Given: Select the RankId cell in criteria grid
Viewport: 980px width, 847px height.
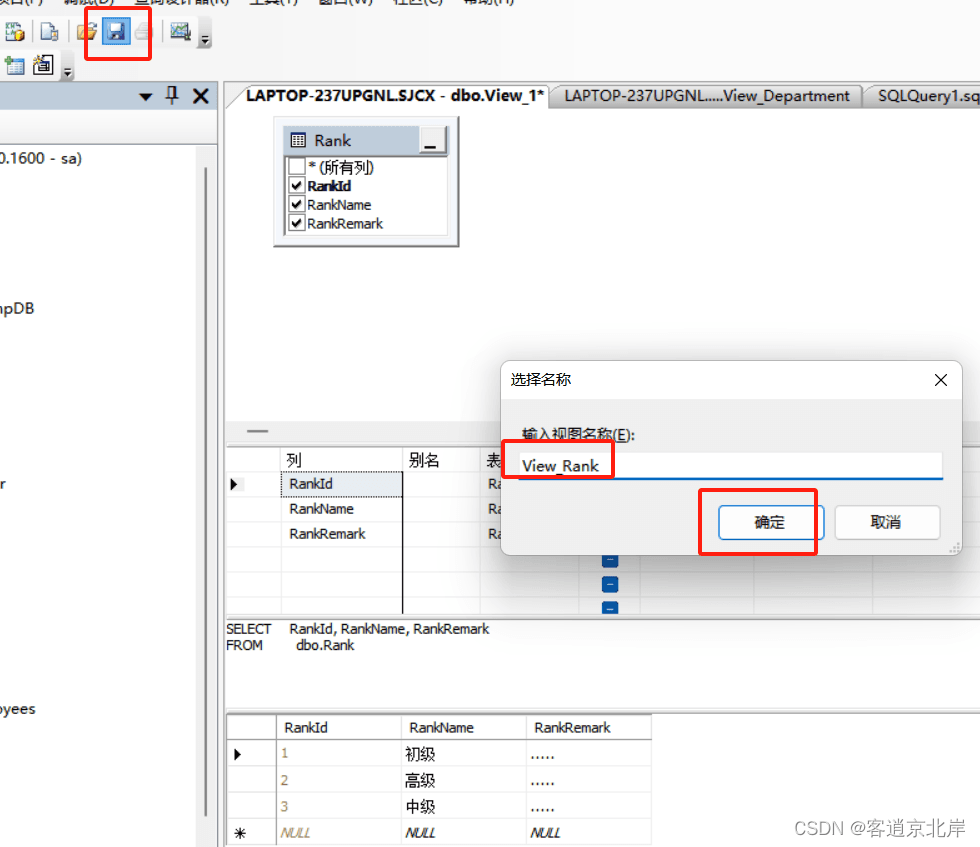Looking at the screenshot, I should (x=342, y=484).
